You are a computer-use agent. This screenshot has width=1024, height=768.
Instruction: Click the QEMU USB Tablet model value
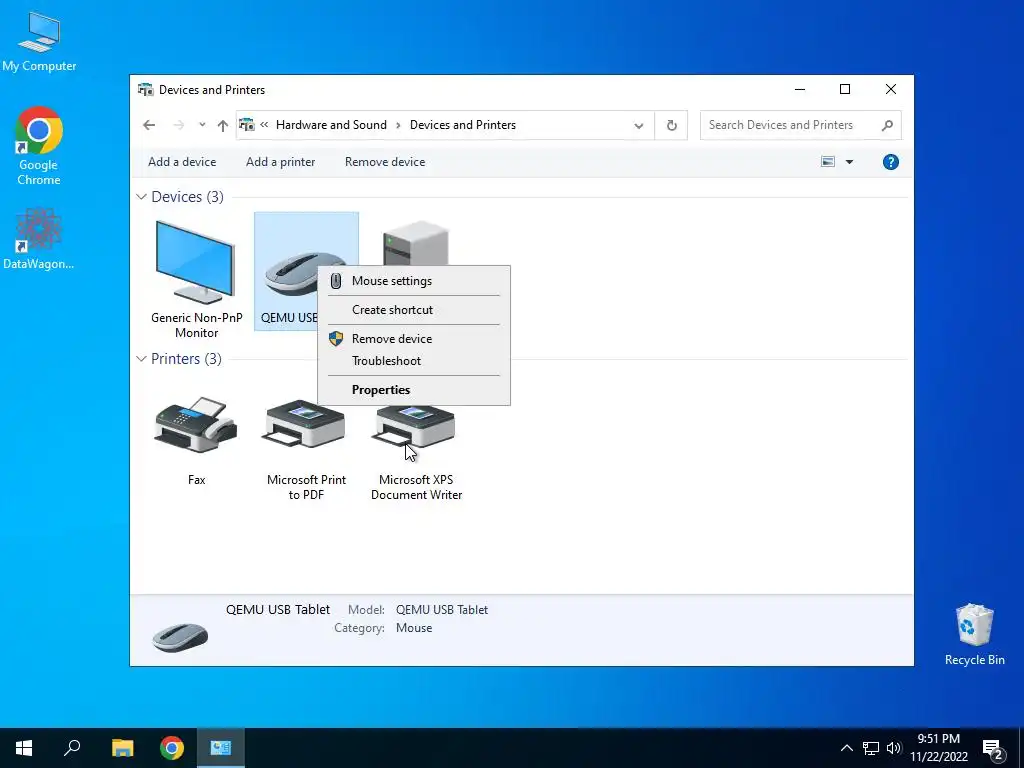pyautogui.click(x=441, y=609)
